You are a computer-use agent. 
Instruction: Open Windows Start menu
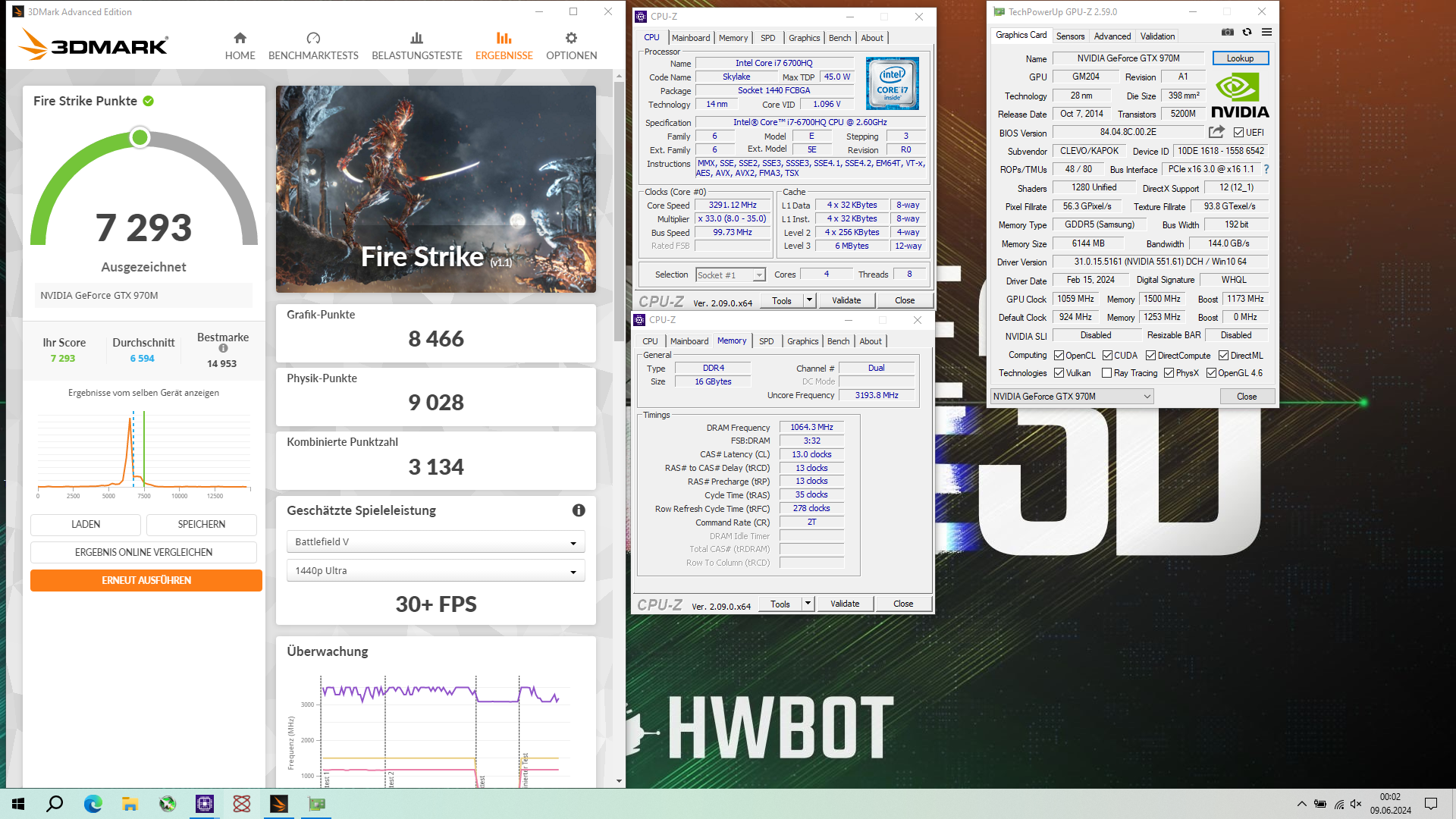click(18, 804)
